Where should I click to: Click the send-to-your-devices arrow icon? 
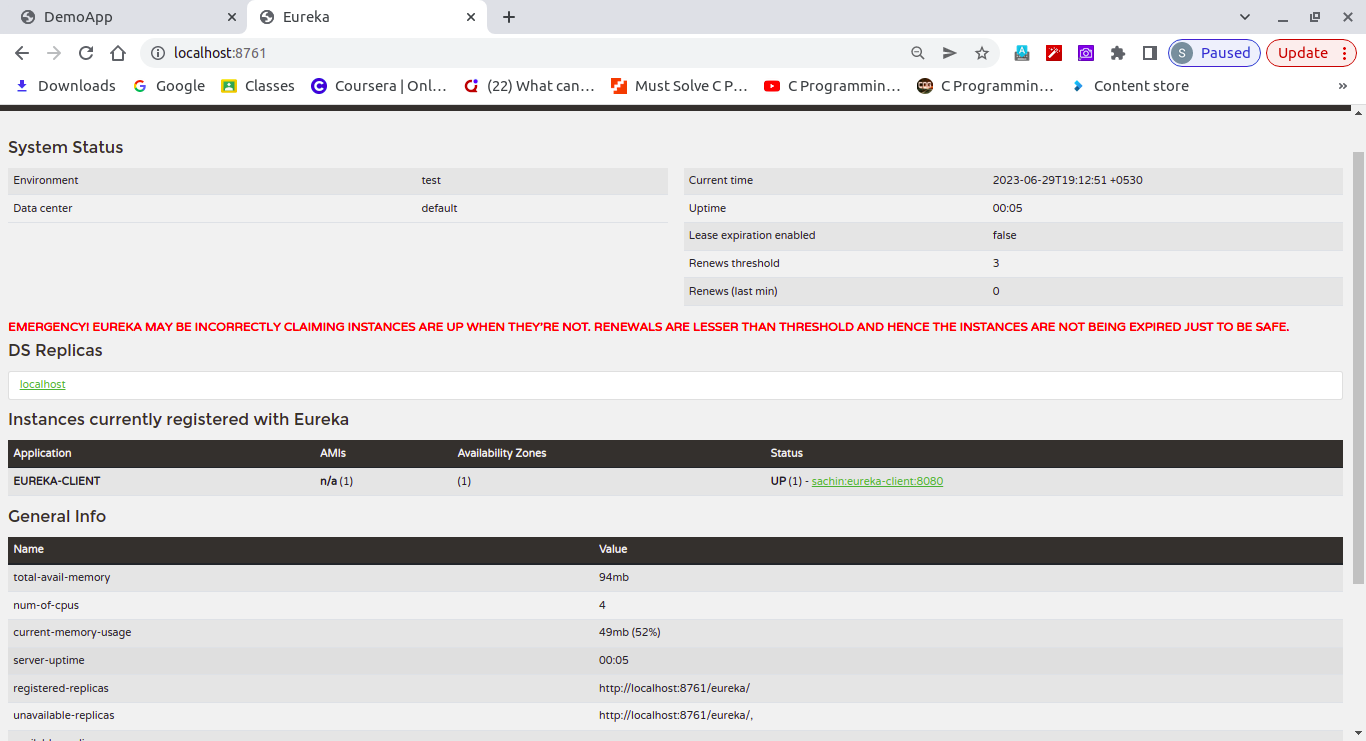pyautogui.click(x=949, y=53)
